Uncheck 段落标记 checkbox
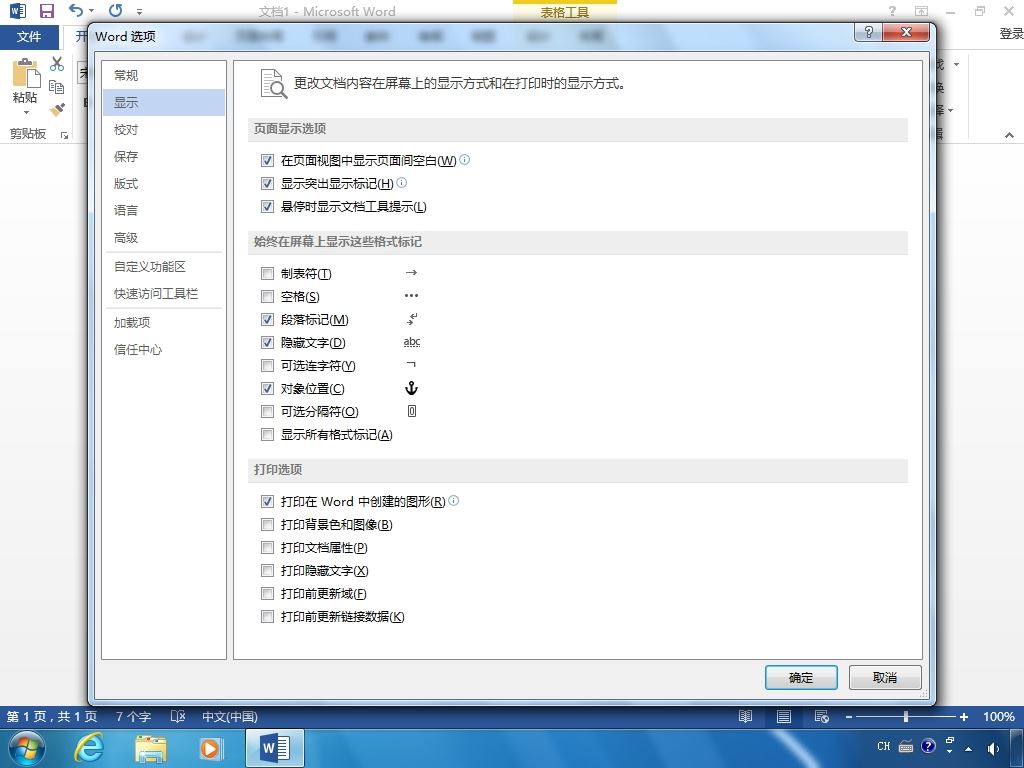The height and width of the screenshot is (768, 1024). (x=267, y=319)
